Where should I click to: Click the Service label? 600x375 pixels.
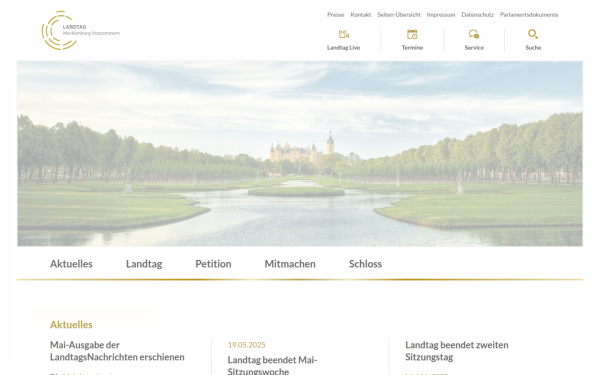tap(474, 47)
